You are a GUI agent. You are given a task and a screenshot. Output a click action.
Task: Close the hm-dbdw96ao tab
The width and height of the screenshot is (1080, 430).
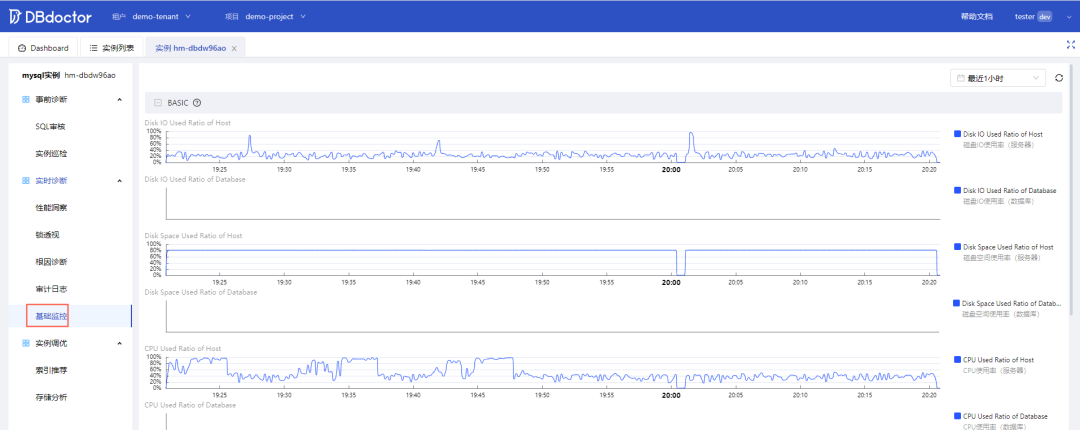pyautogui.click(x=234, y=49)
